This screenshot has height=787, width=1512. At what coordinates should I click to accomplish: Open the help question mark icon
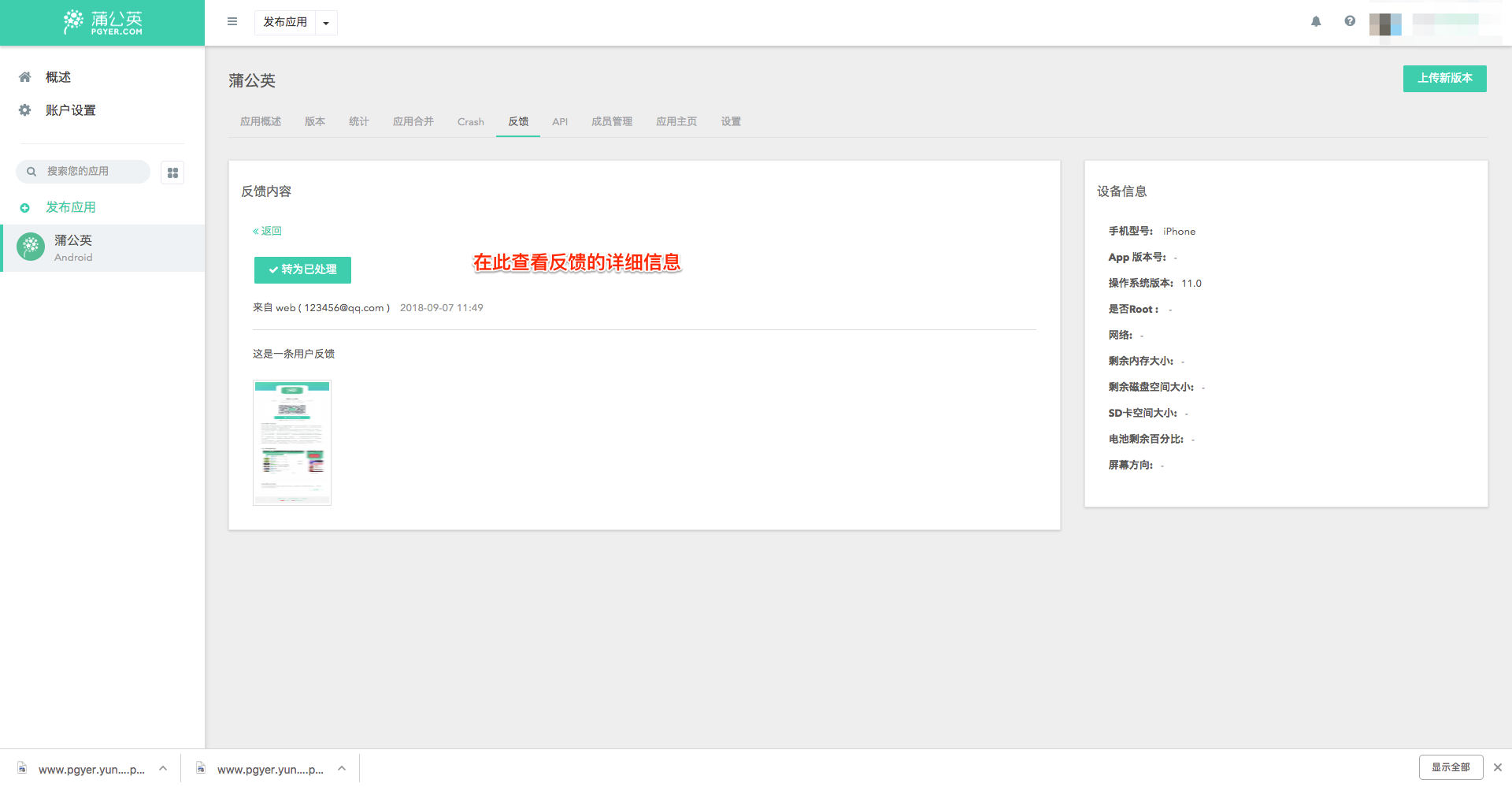[x=1350, y=21]
